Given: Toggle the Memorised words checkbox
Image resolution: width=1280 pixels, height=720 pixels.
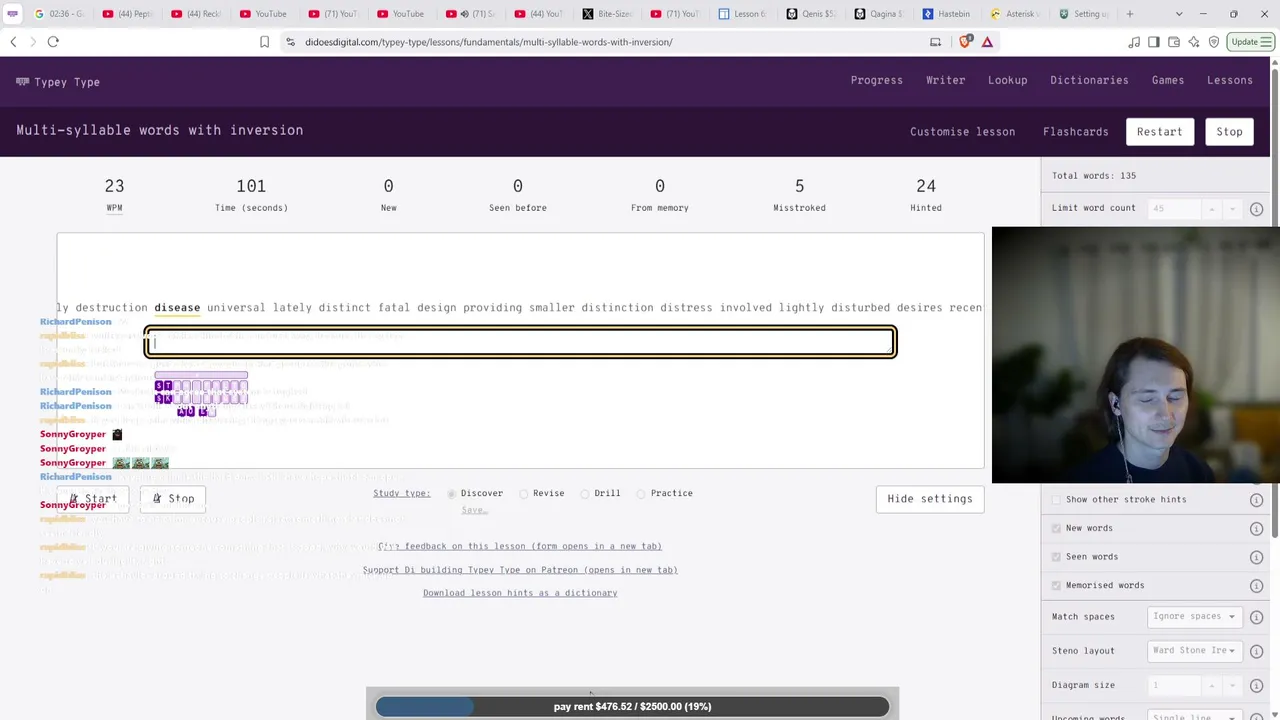Looking at the screenshot, I should [1056, 585].
